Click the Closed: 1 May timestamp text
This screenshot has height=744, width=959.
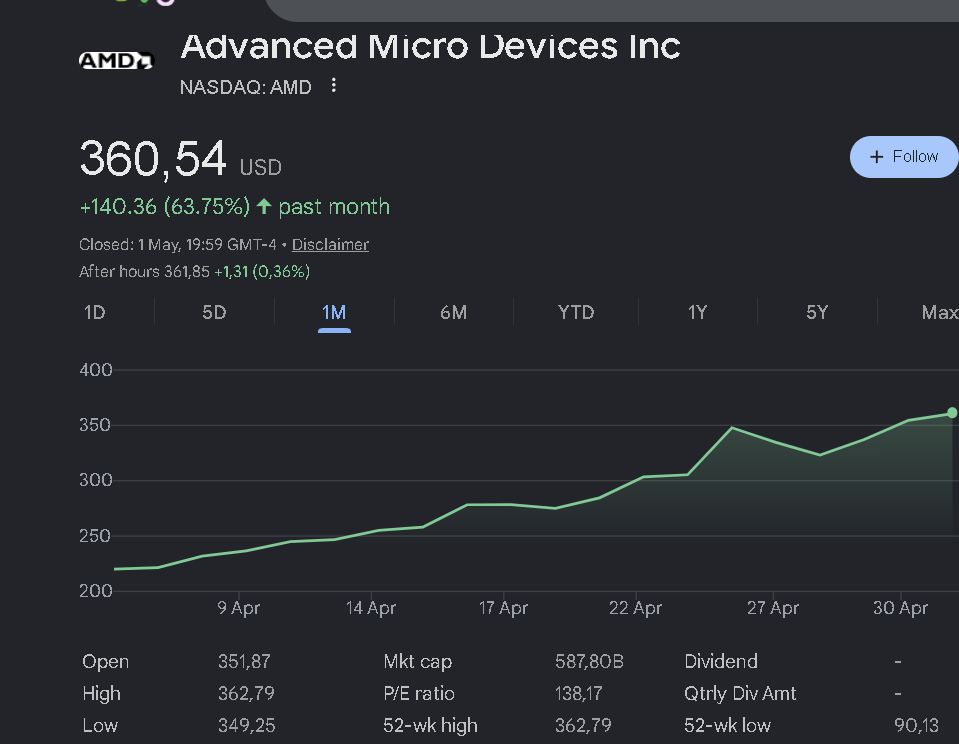[x=178, y=245]
